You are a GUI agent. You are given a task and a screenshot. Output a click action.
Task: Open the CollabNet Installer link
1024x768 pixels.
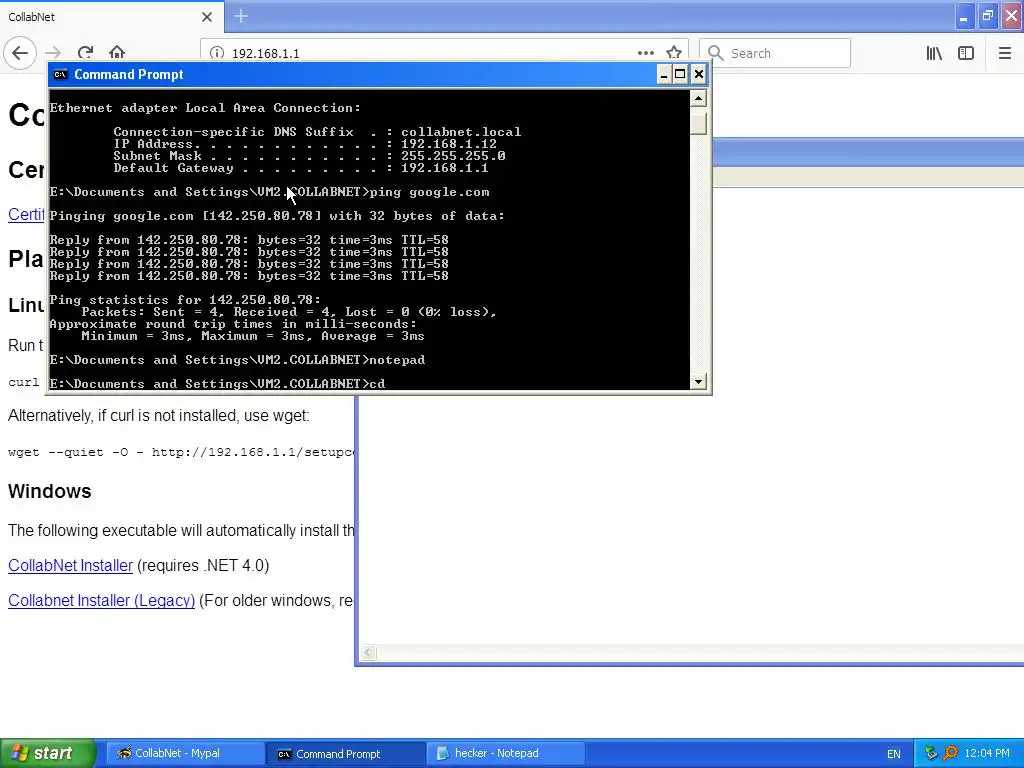(x=71, y=566)
